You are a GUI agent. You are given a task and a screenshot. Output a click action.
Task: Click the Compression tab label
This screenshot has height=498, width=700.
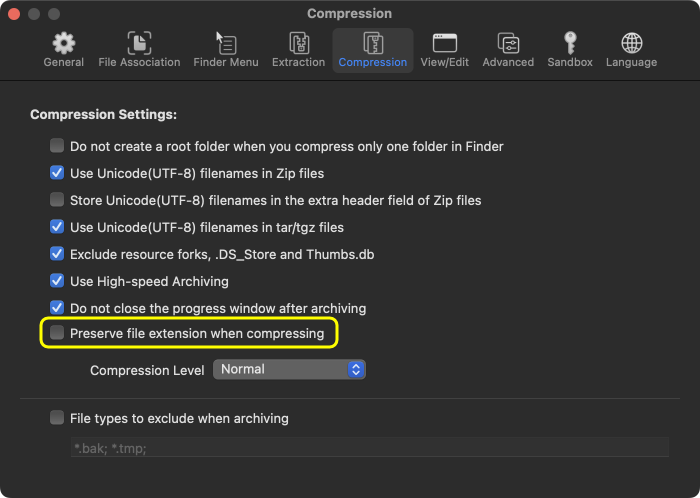pyautogui.click(x=372, y=62)
